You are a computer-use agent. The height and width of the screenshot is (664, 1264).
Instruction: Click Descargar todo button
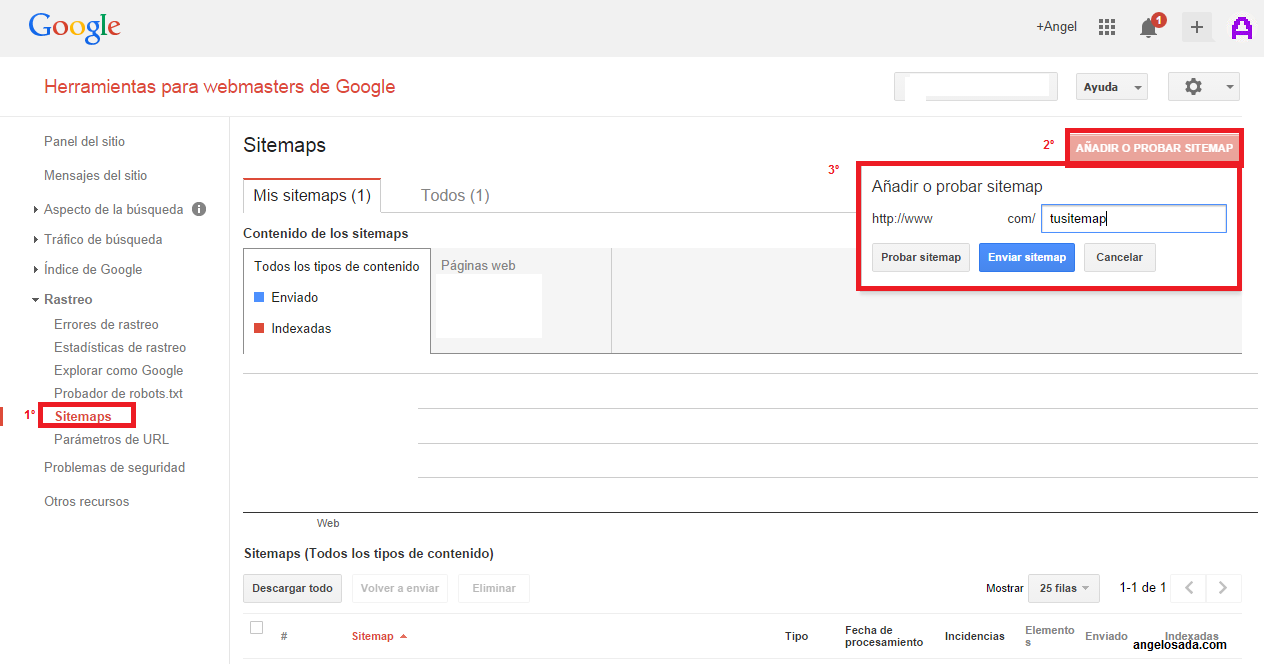coord(292,588)
